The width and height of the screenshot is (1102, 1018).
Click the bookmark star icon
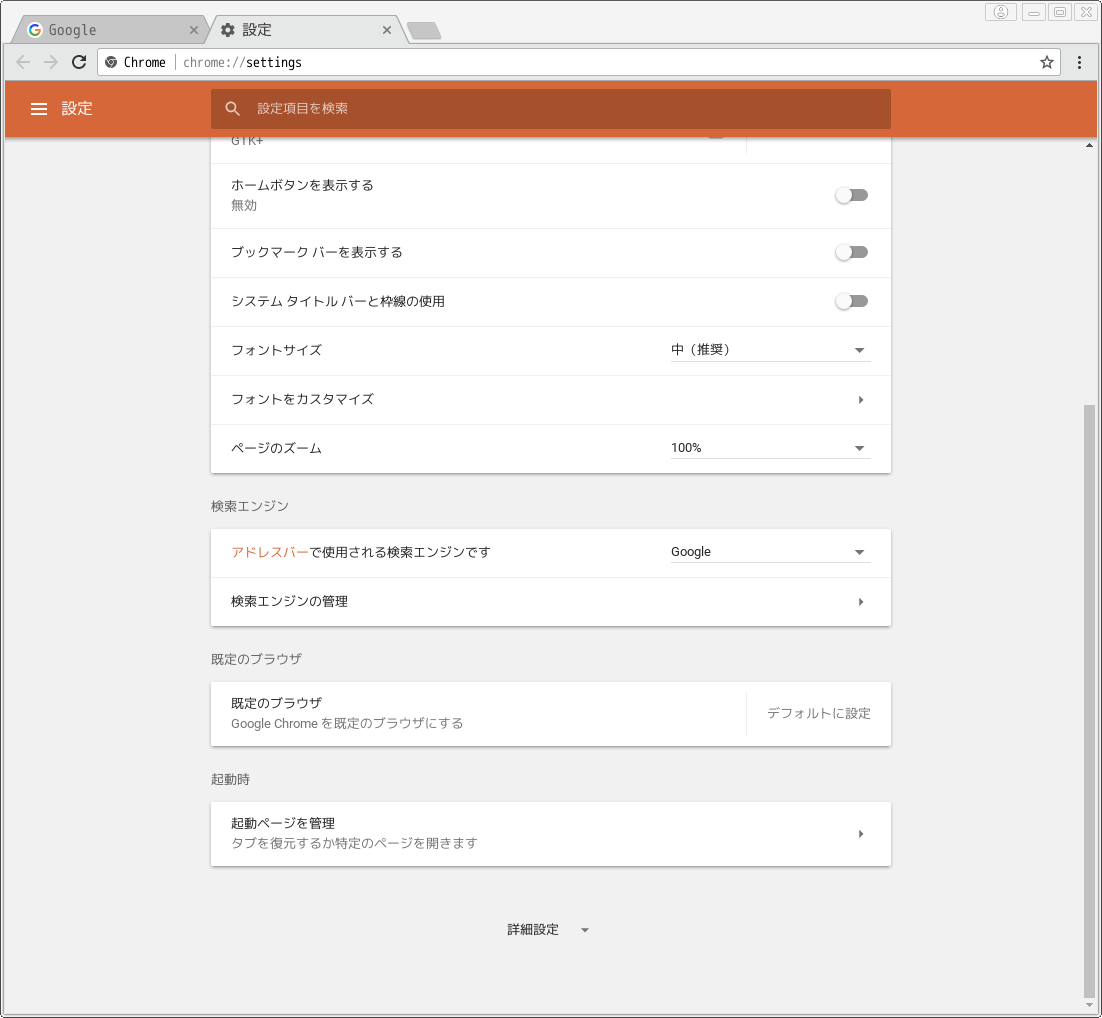coord(1047,62)
